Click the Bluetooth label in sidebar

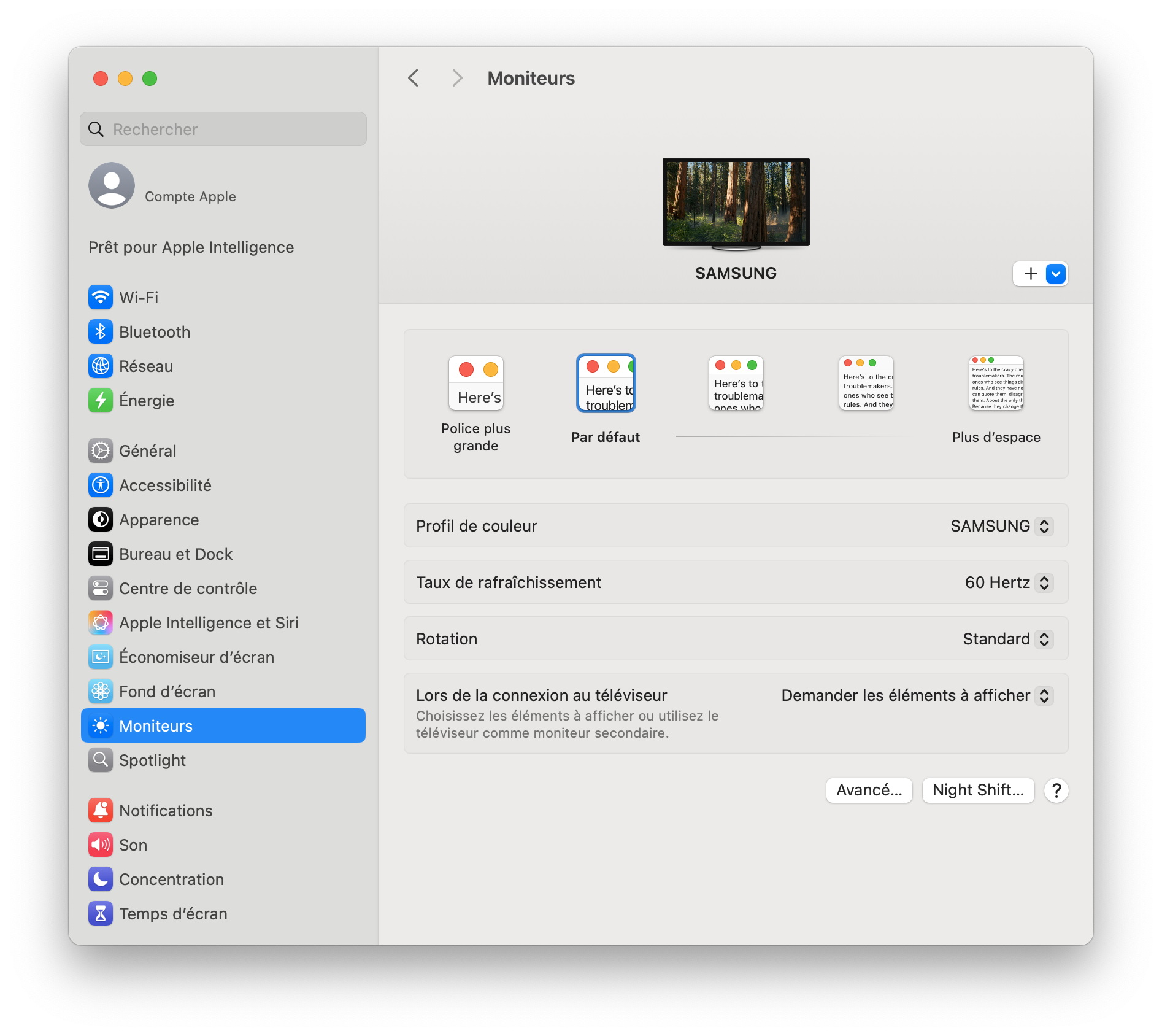155,332
